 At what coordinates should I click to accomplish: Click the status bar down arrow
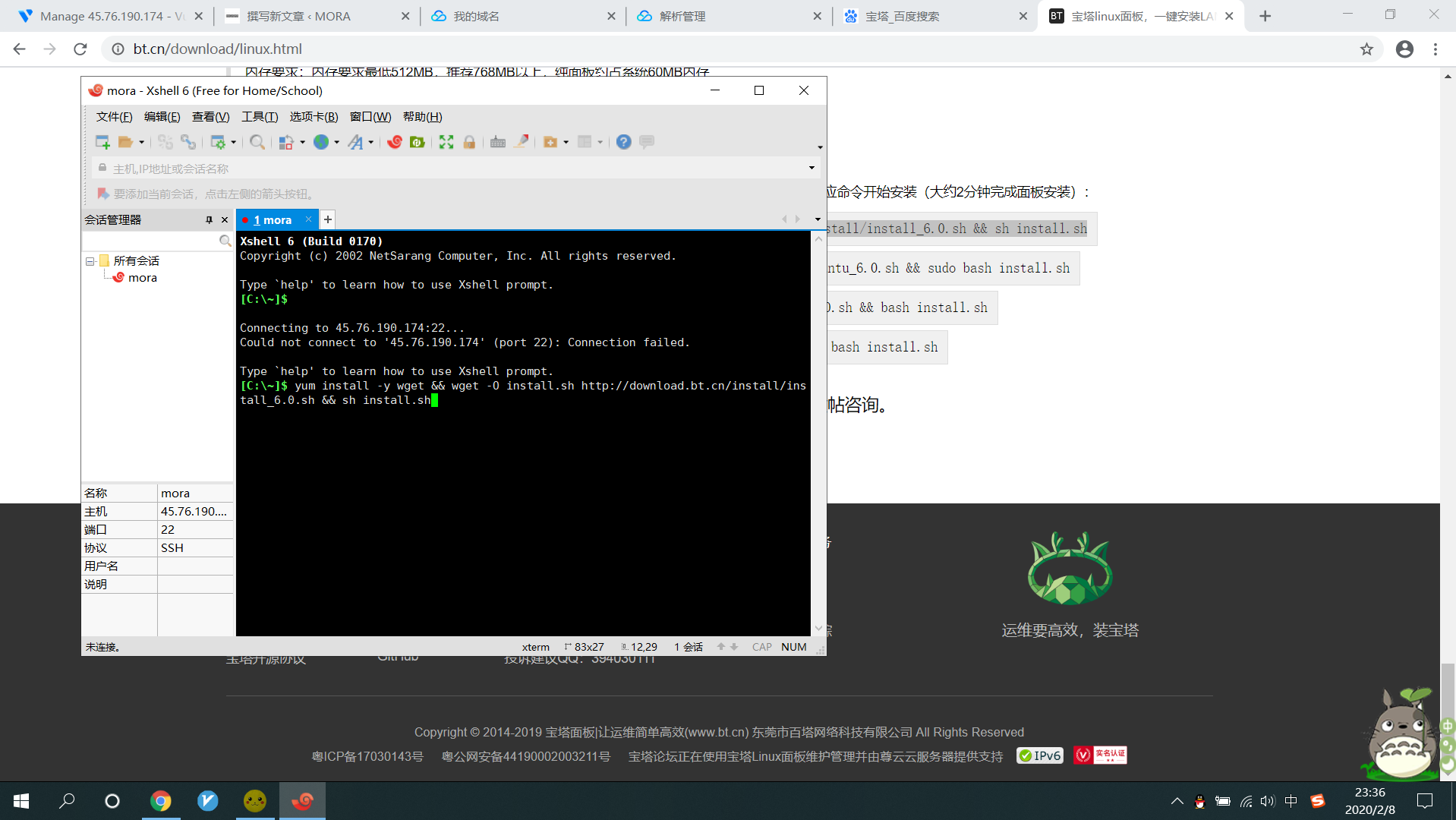[734, 647]
